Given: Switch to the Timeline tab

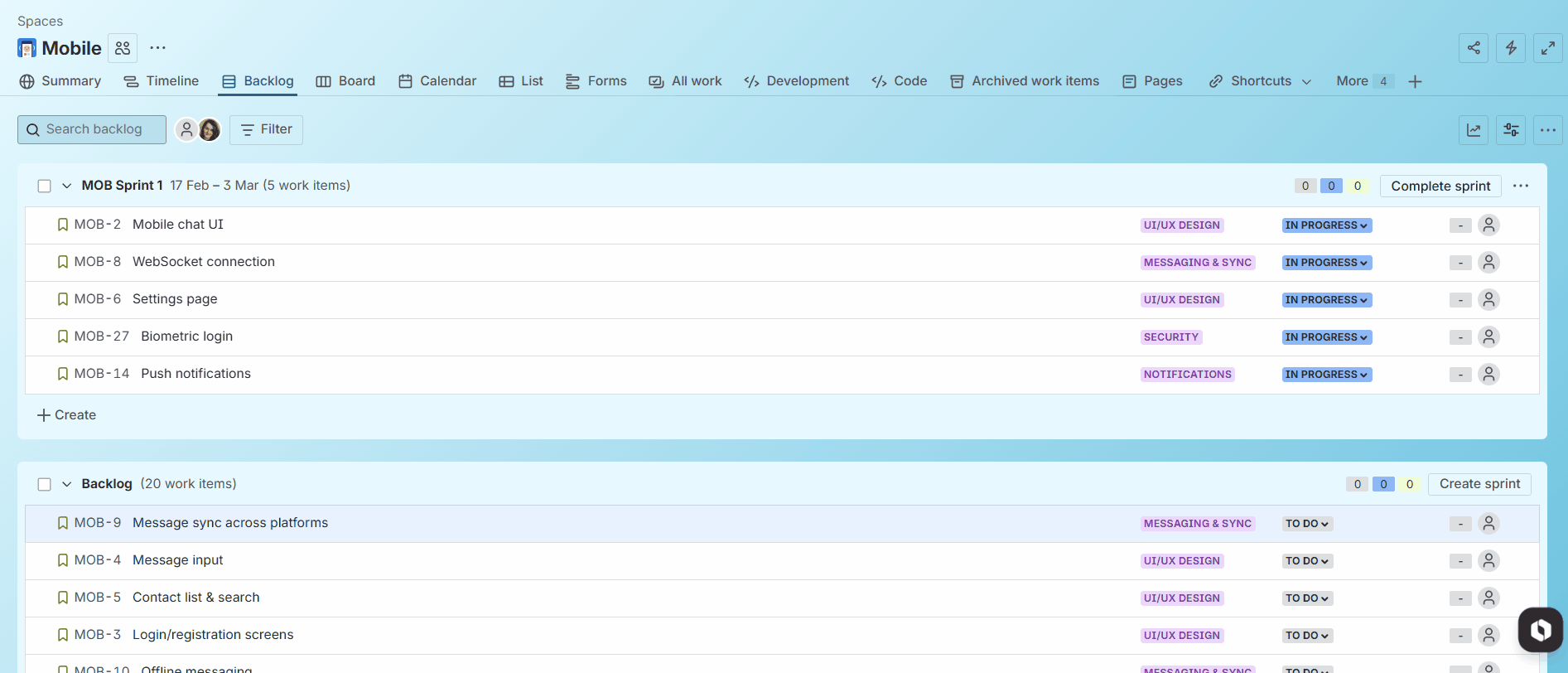Looking at the screenshot, I should click(x=162, y=81).
